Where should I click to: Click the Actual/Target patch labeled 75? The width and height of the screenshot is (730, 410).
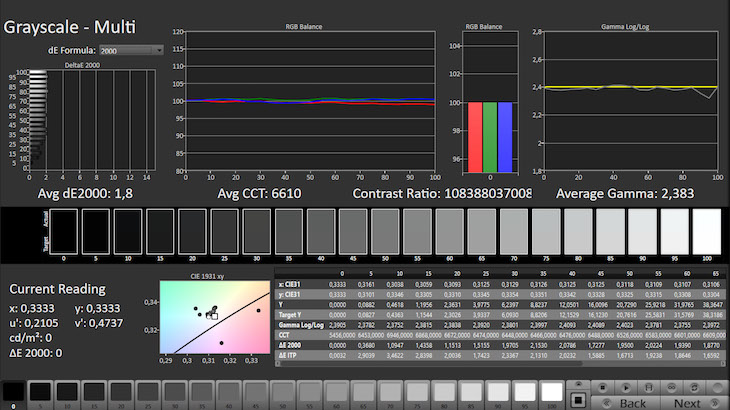click(x=546, y=231)
